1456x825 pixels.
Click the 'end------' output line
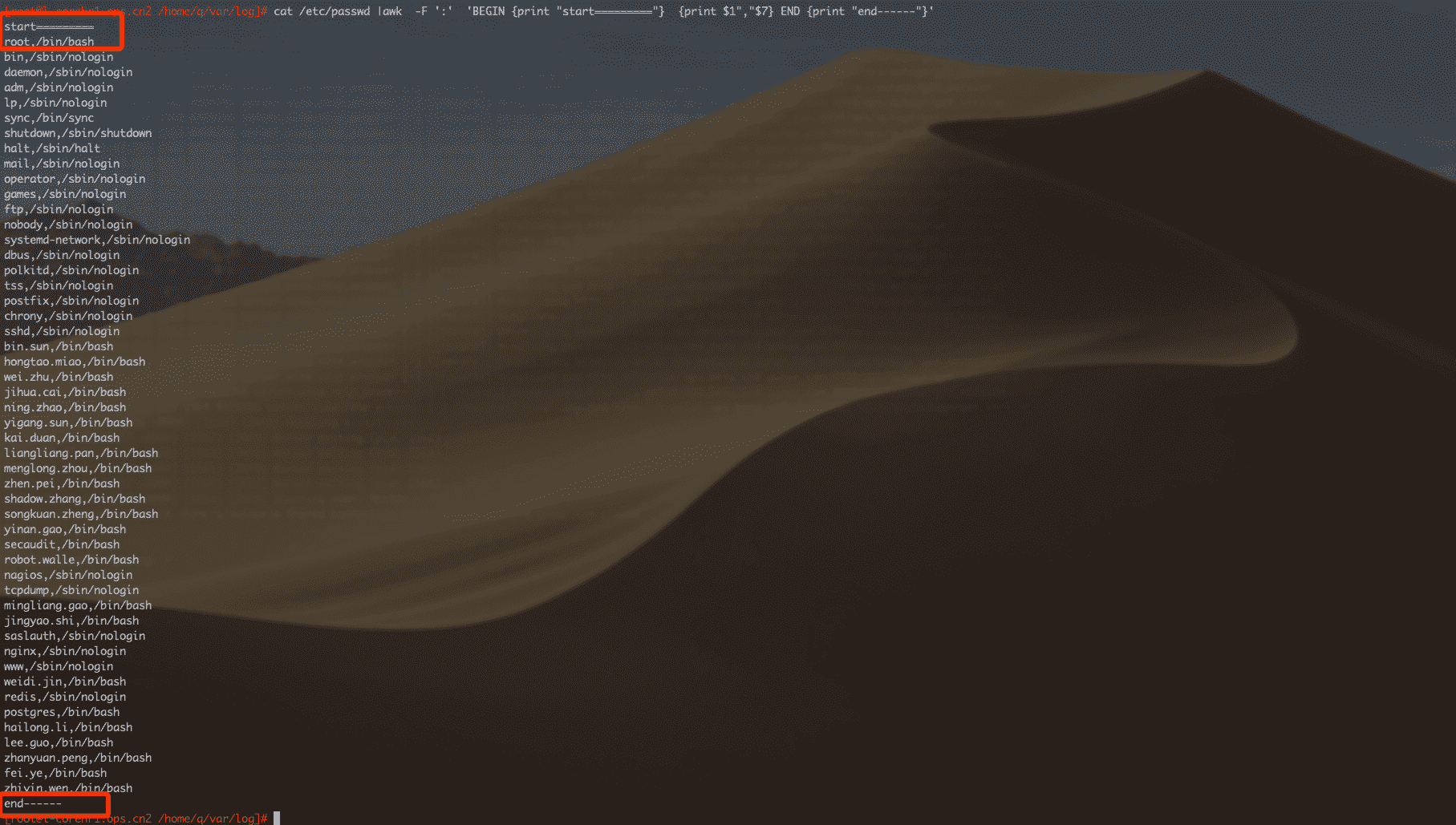click(33, 803)
